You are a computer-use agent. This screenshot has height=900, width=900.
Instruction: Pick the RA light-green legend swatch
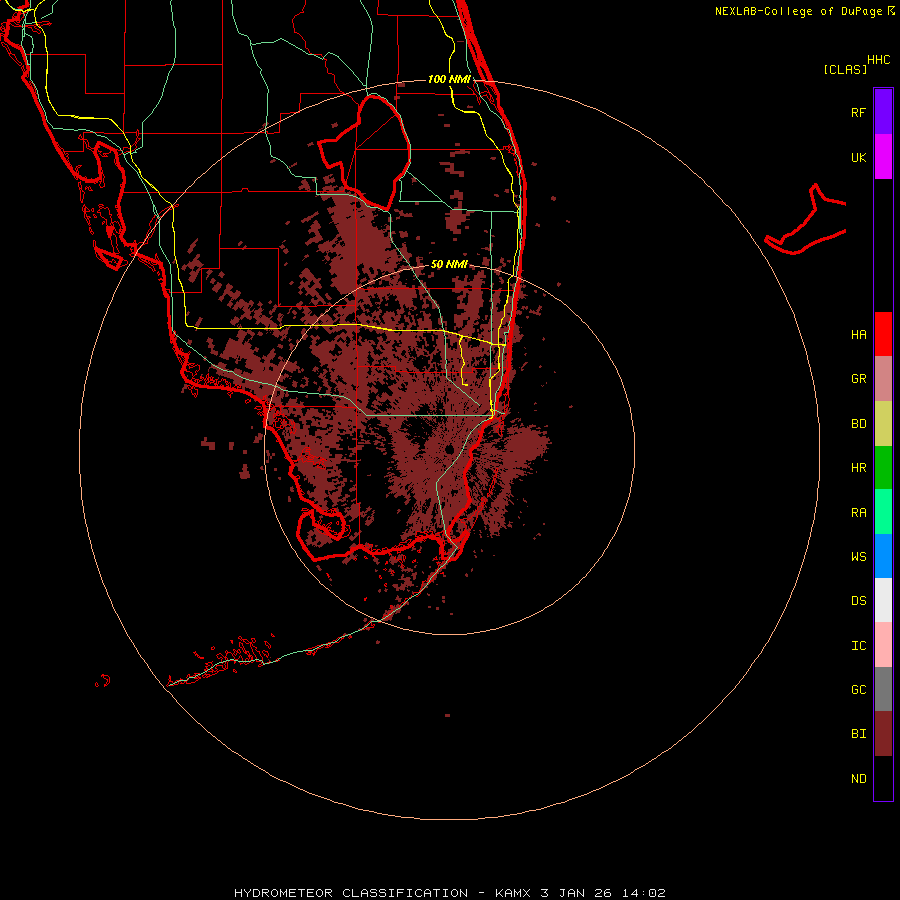click(x=883, y=512)
